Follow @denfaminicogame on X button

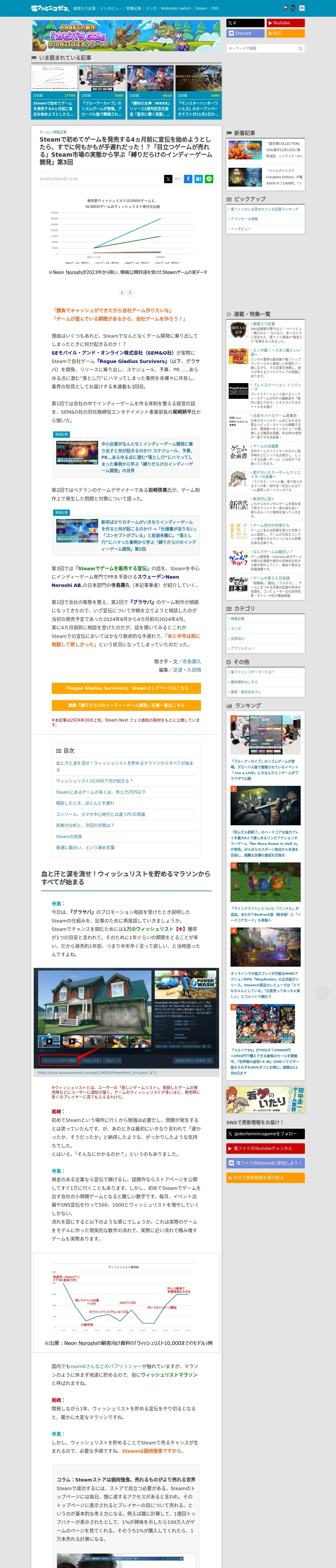(x=265, y=1134)
